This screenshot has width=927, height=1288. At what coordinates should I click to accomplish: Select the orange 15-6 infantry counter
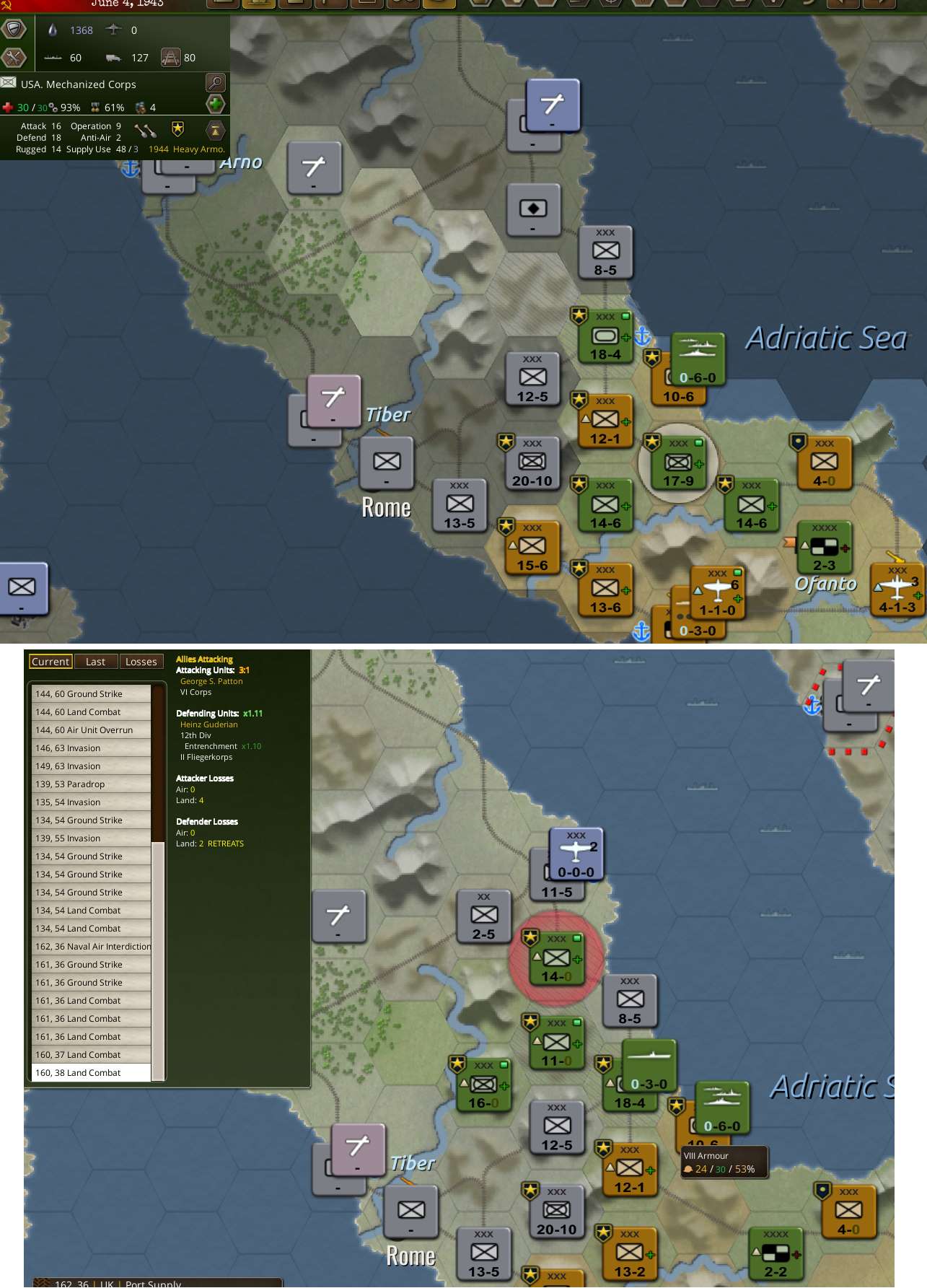(x=532, y=547)
